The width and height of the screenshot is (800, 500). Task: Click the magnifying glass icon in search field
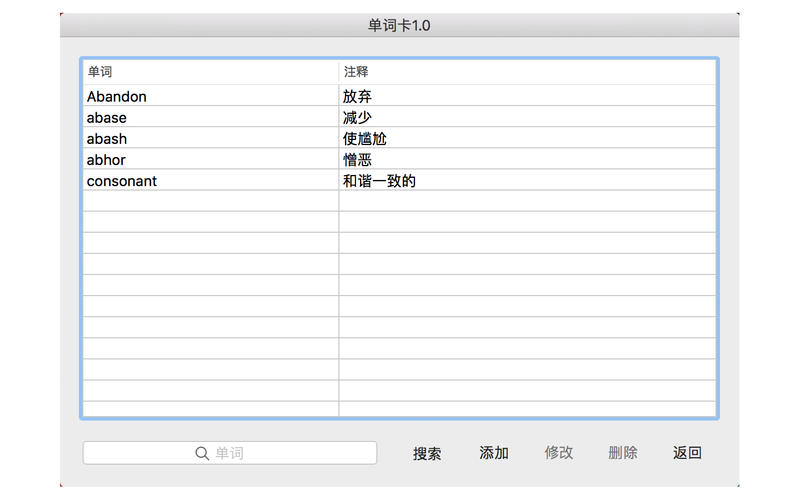202,453
